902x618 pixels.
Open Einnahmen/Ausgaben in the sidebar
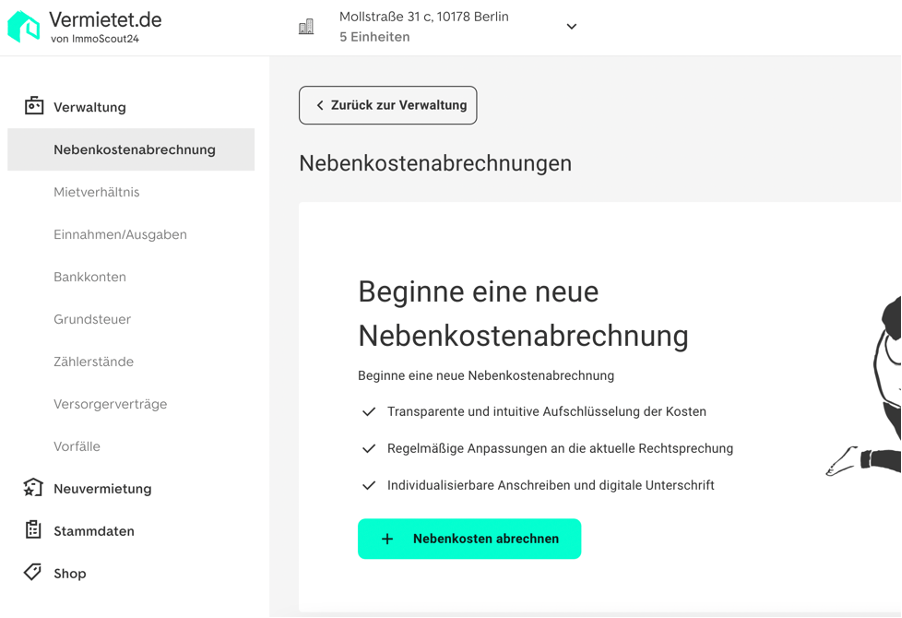tap(120, 235)
